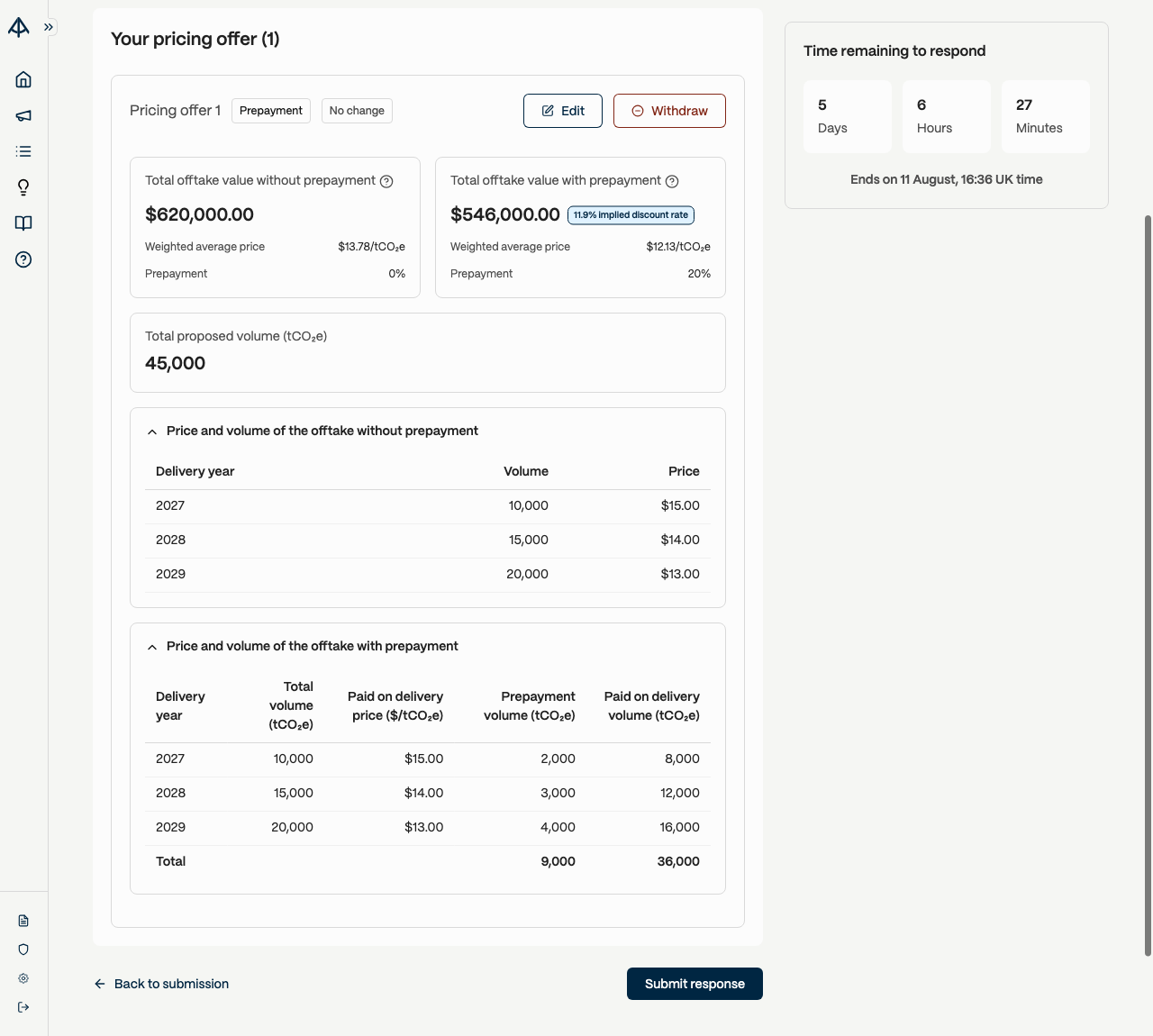
Task: Open the lightbulb insights icon
Action: (x=23, y=187)
